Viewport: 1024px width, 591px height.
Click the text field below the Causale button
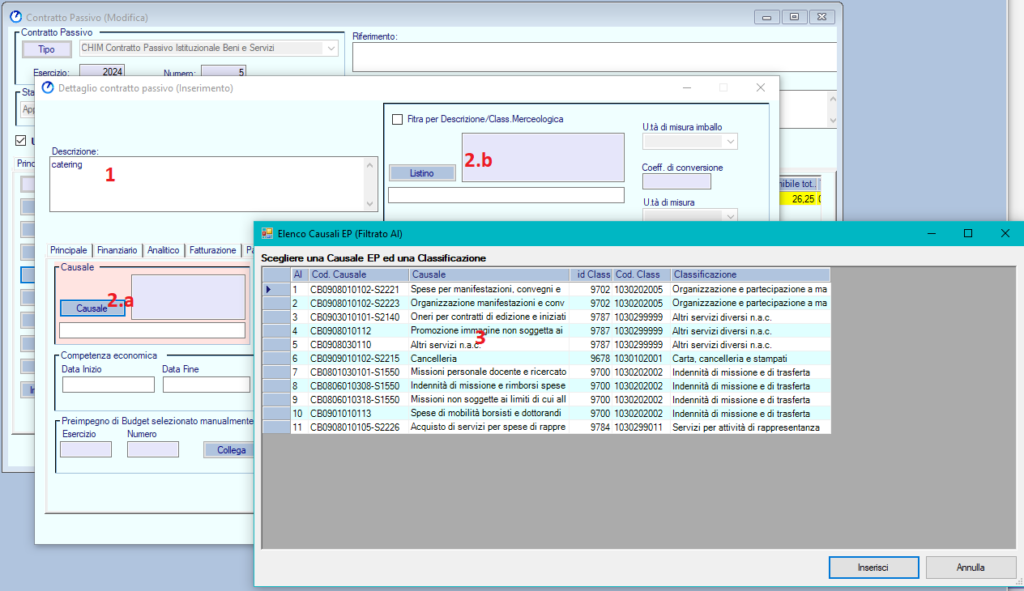(152, 330)
